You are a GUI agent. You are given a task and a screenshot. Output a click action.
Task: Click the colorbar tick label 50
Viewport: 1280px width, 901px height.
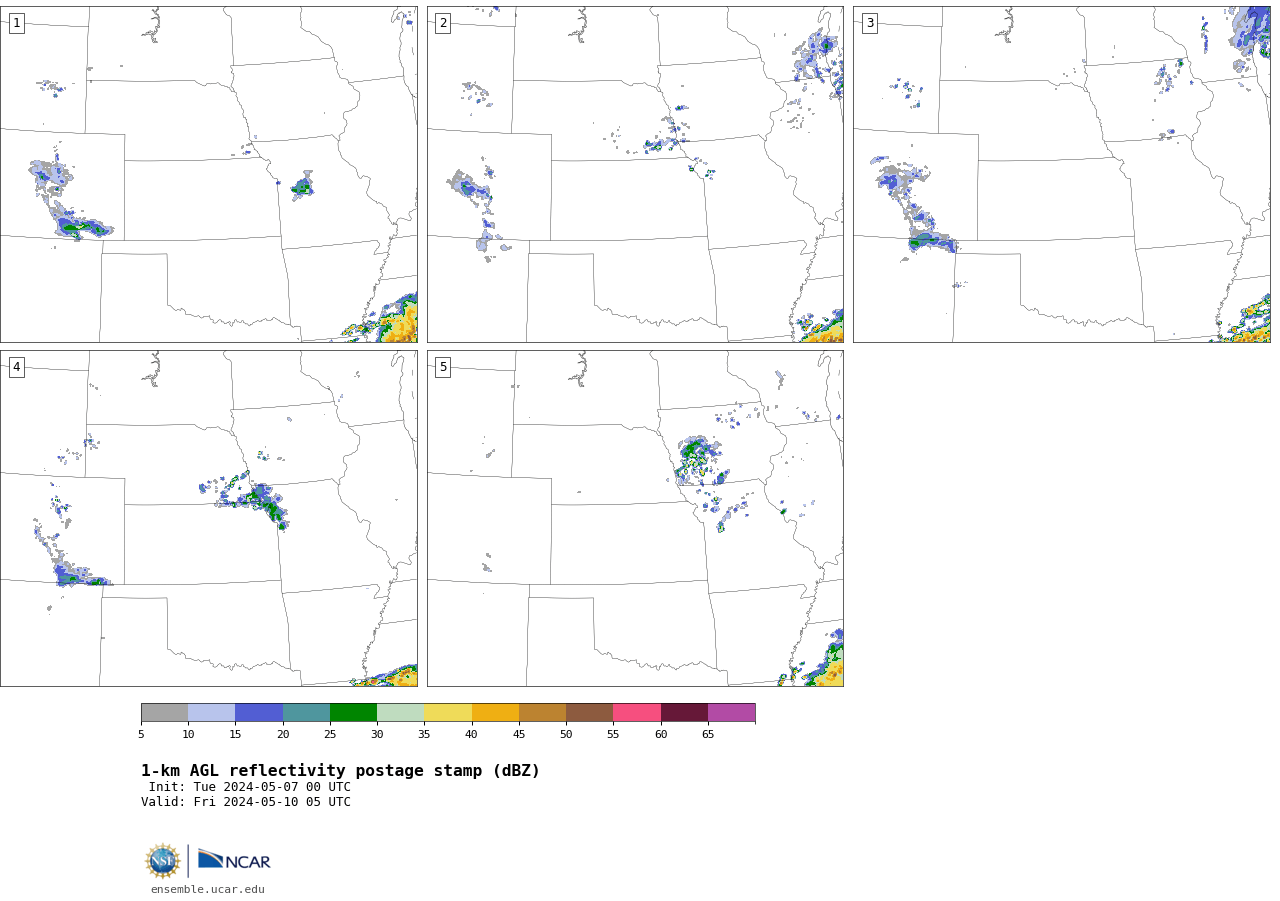[x=566, y=735]
